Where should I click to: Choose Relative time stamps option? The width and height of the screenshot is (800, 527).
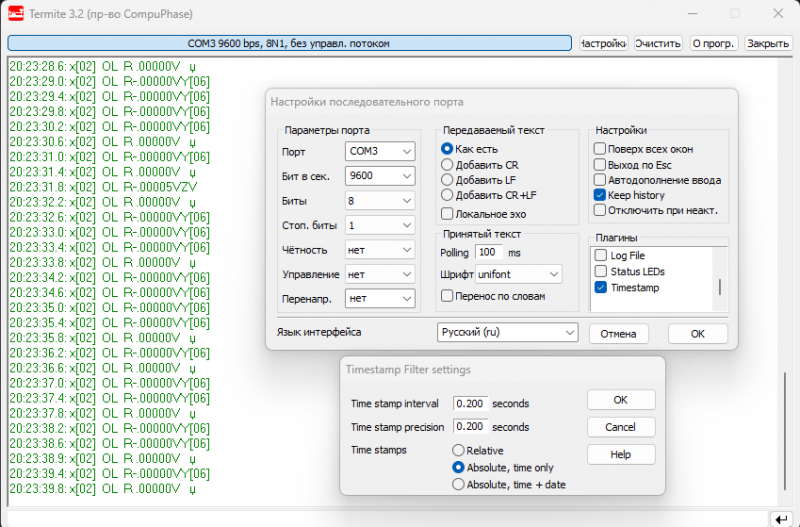click(459, 451)
